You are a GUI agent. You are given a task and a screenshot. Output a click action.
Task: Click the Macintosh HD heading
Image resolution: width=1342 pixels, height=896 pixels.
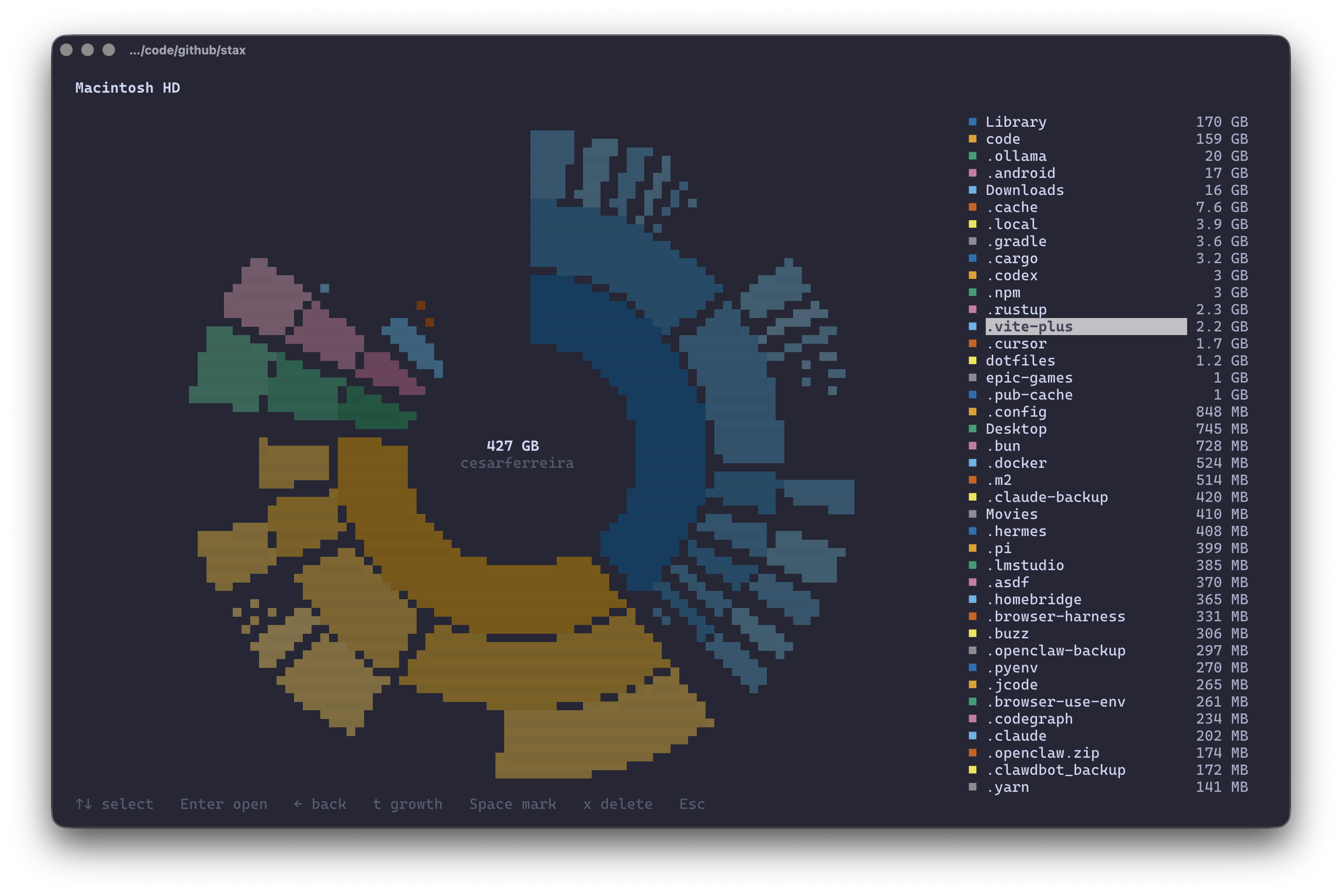[x=127, y=88]
